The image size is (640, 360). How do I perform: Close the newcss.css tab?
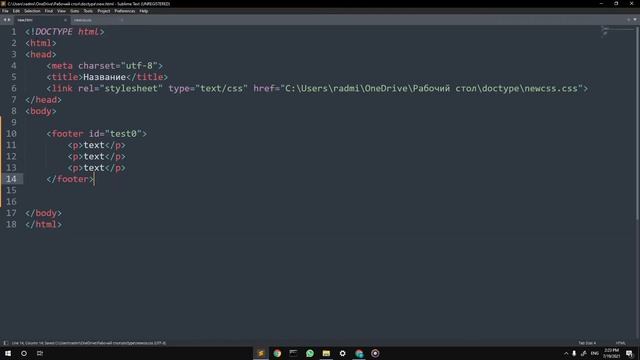[121, 20]
